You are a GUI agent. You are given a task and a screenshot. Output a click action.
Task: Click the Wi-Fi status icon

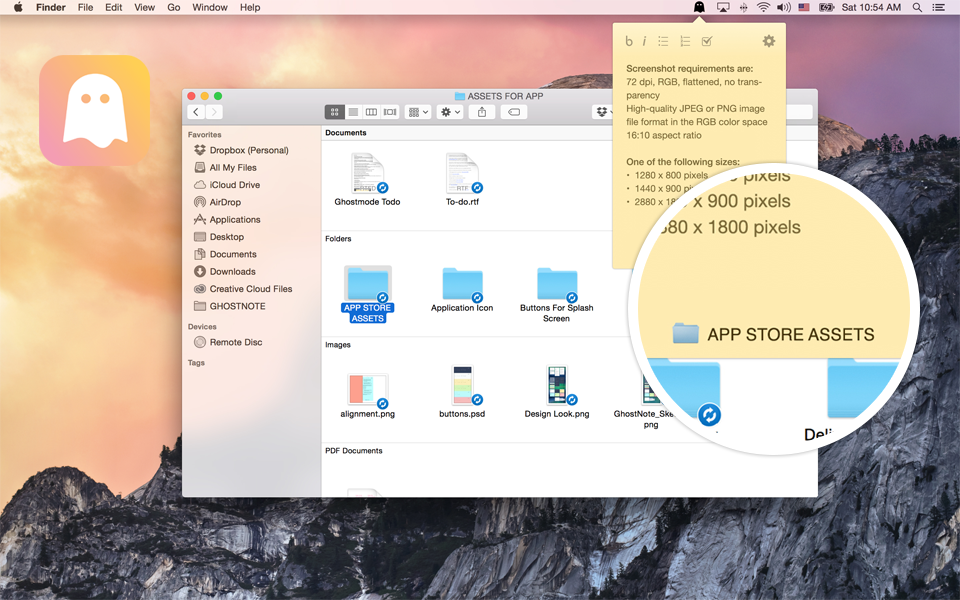763,7
